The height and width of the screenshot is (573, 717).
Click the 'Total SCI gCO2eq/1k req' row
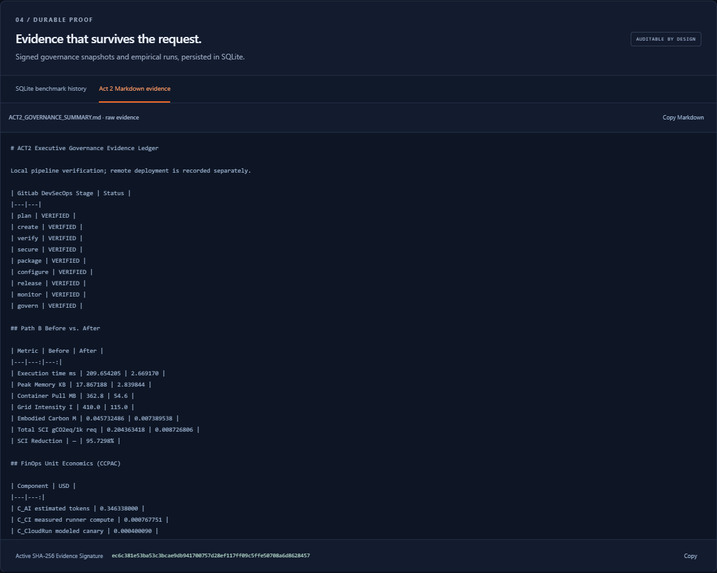point(105,429)
